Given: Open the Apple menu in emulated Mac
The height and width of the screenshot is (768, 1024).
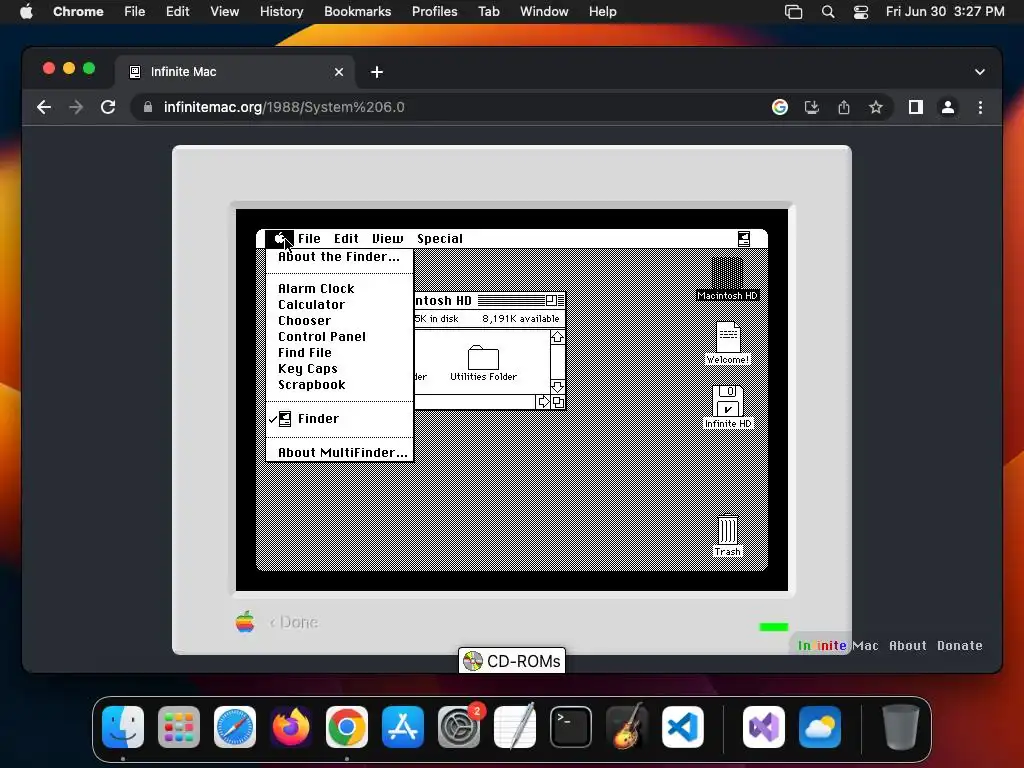Looking at the screenshot, I should pos(280,239).
